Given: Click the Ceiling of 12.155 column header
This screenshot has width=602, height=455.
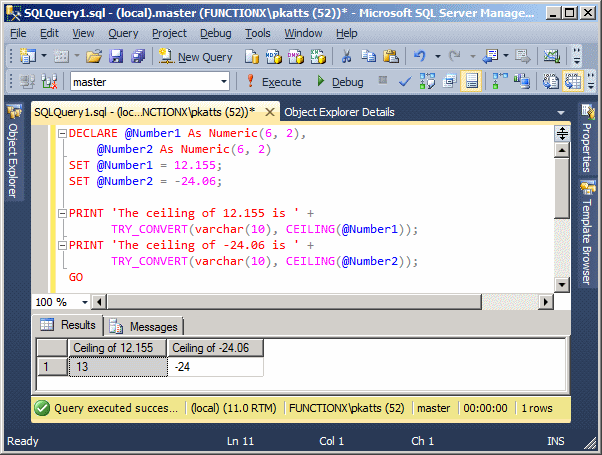Looking at the screenshot, I should point(117,348).
